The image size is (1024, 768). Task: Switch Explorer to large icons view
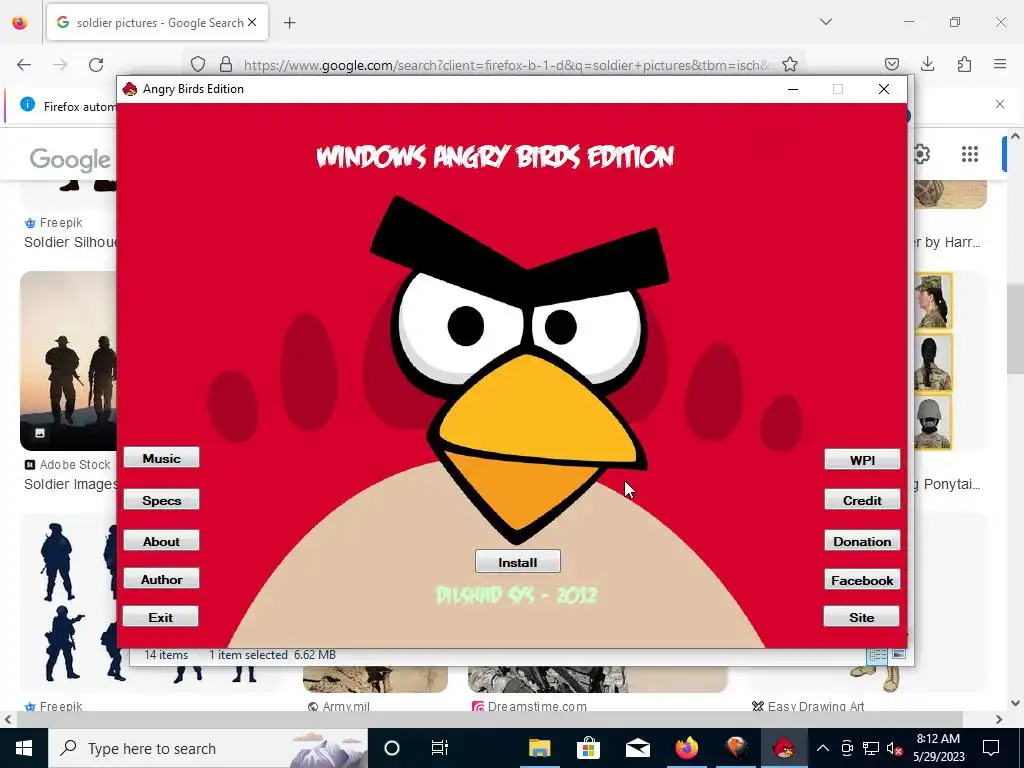tap(899, 654)
